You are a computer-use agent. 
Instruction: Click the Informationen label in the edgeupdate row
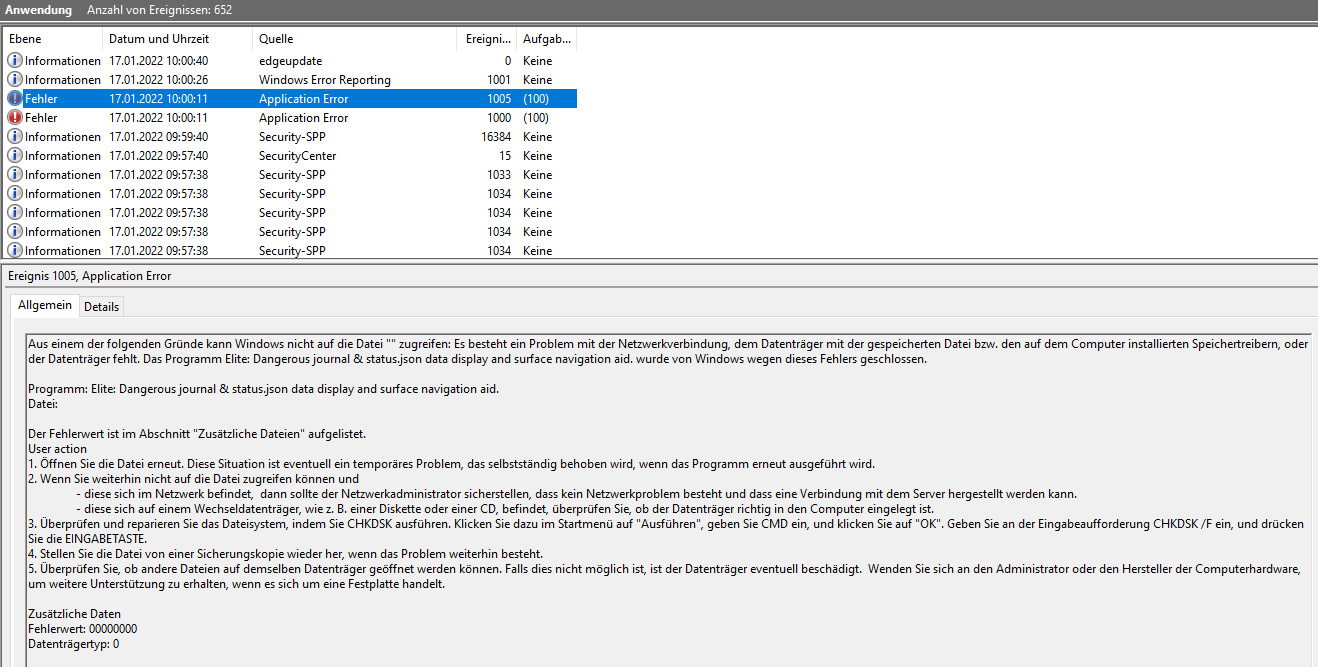pyautogui.click(x=63, y=61)
